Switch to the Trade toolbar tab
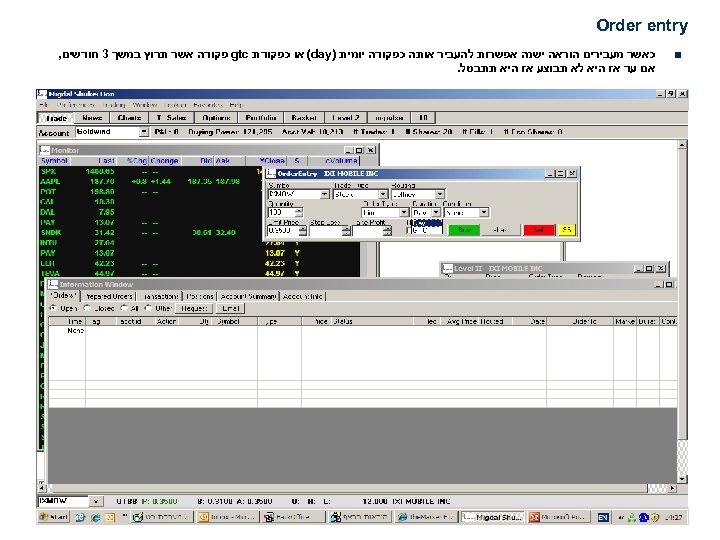 [x=56, y=118]
